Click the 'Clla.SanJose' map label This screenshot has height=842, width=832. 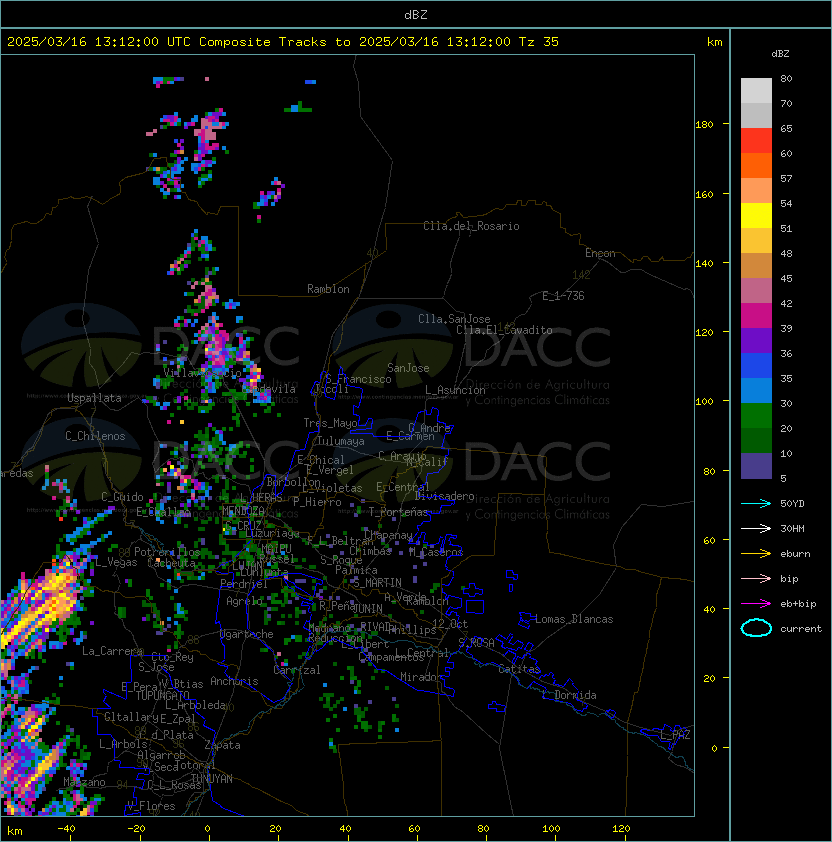tap(454, 319)
